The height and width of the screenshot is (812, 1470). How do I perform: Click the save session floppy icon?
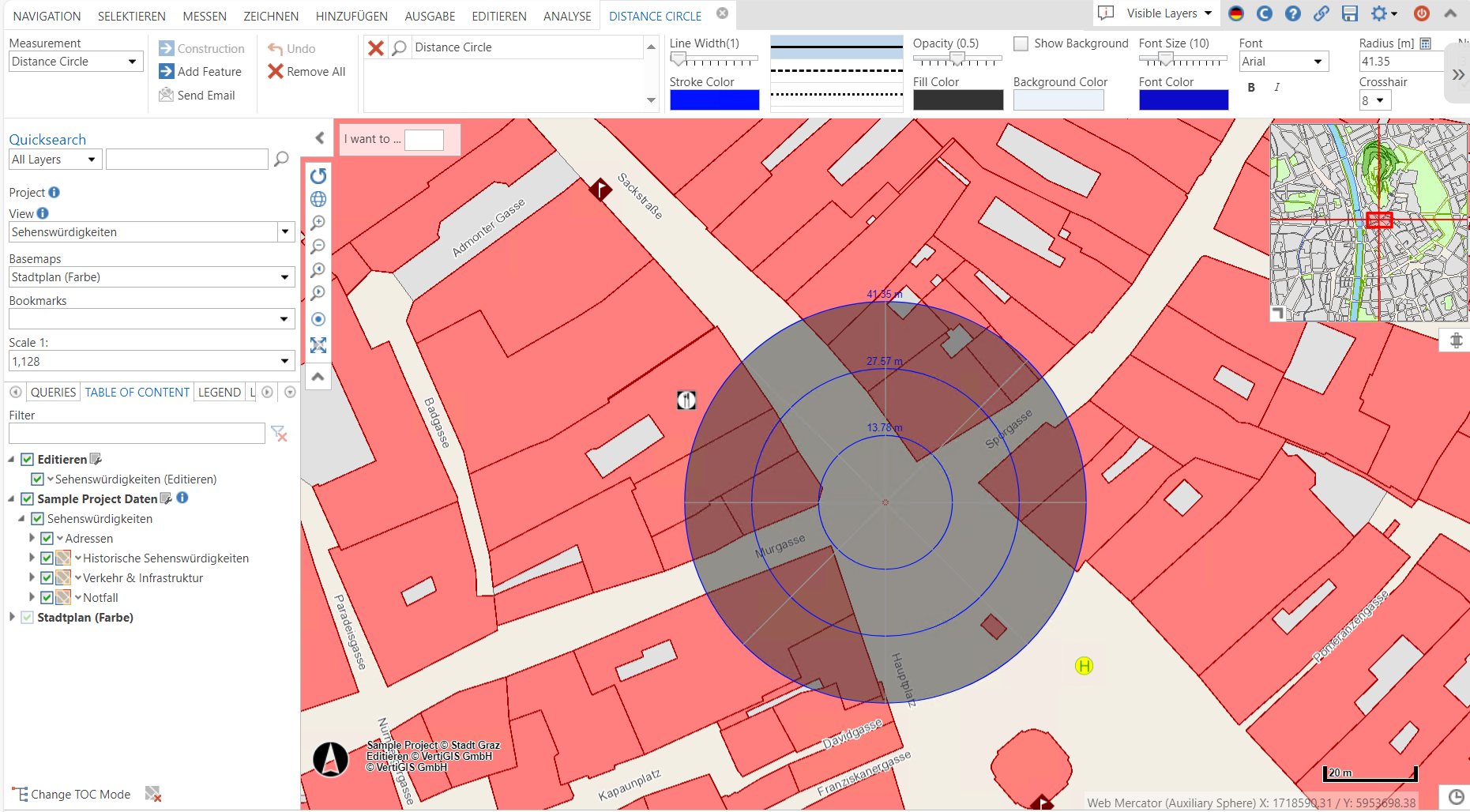point(1350,13)
